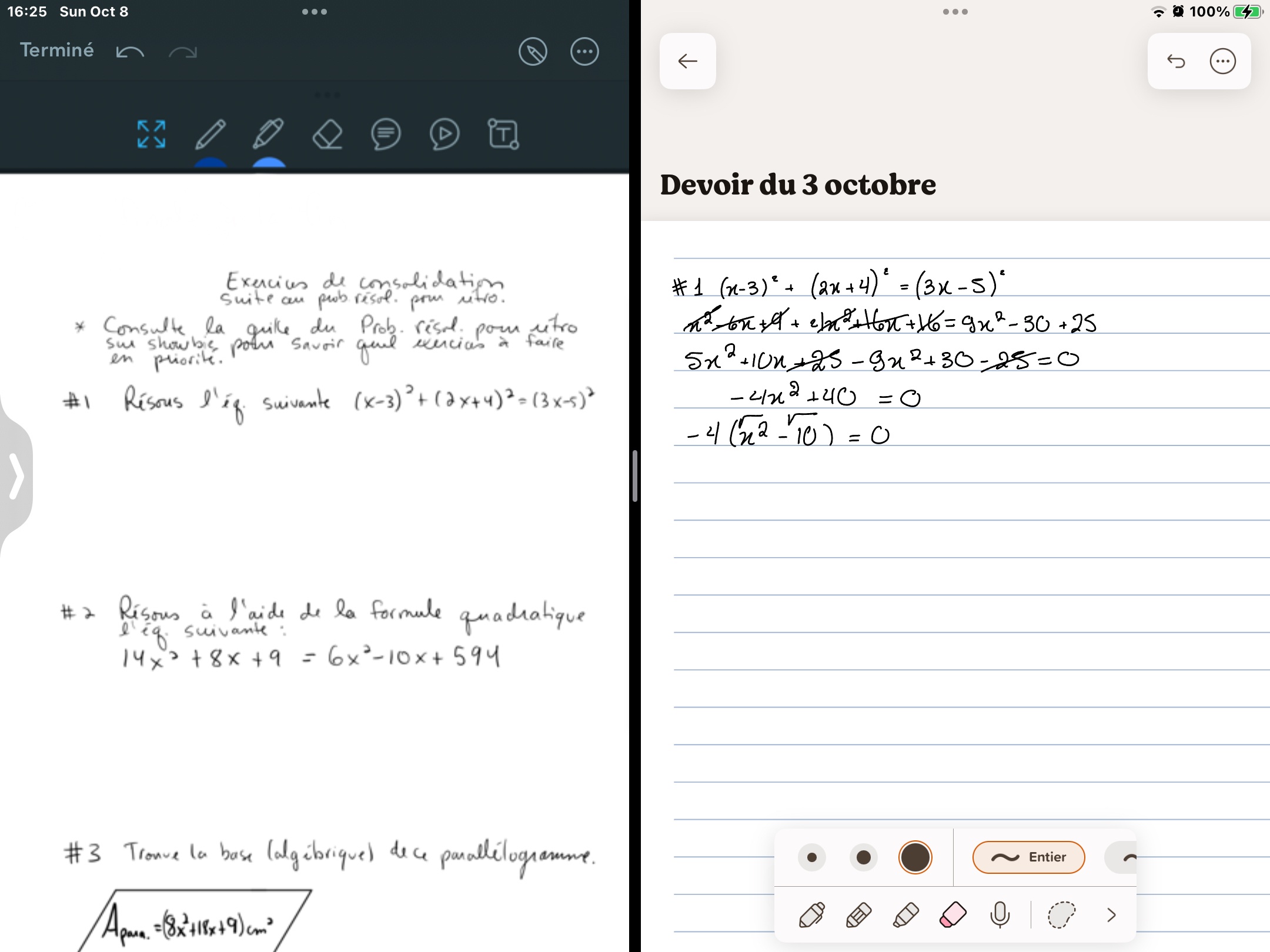Screen dimensions: 1270x952
Task: Select the highlighter tool in left toolbar
Action: [x=268, y=135]
